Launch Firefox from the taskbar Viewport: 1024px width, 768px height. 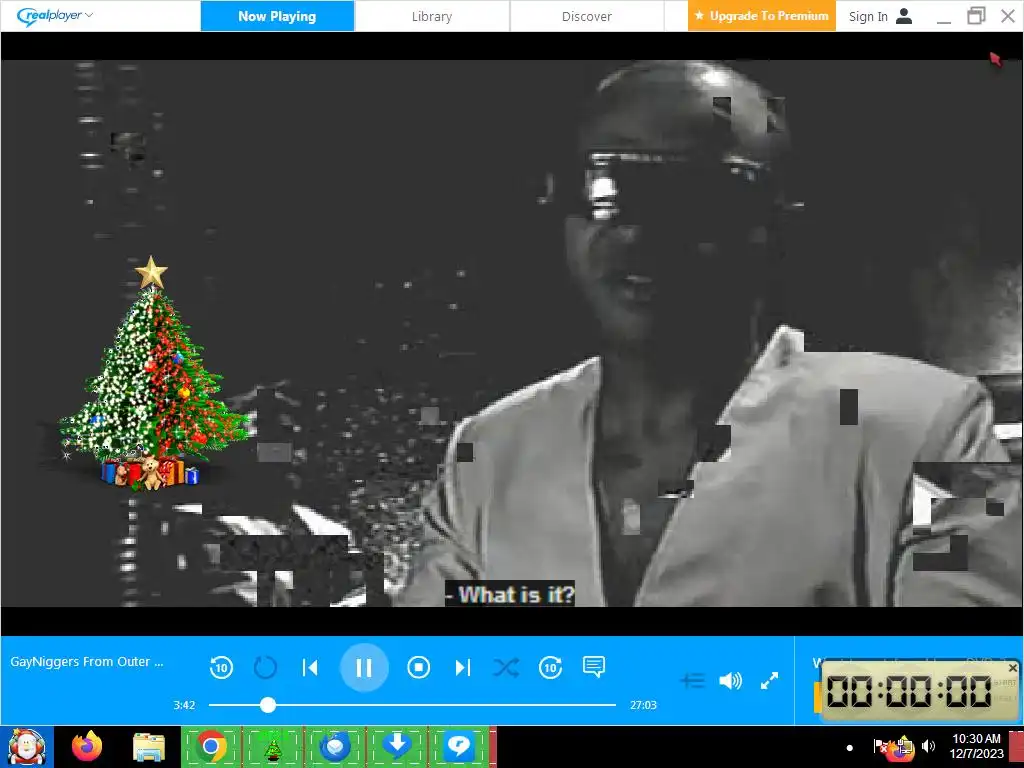[87, 747]
